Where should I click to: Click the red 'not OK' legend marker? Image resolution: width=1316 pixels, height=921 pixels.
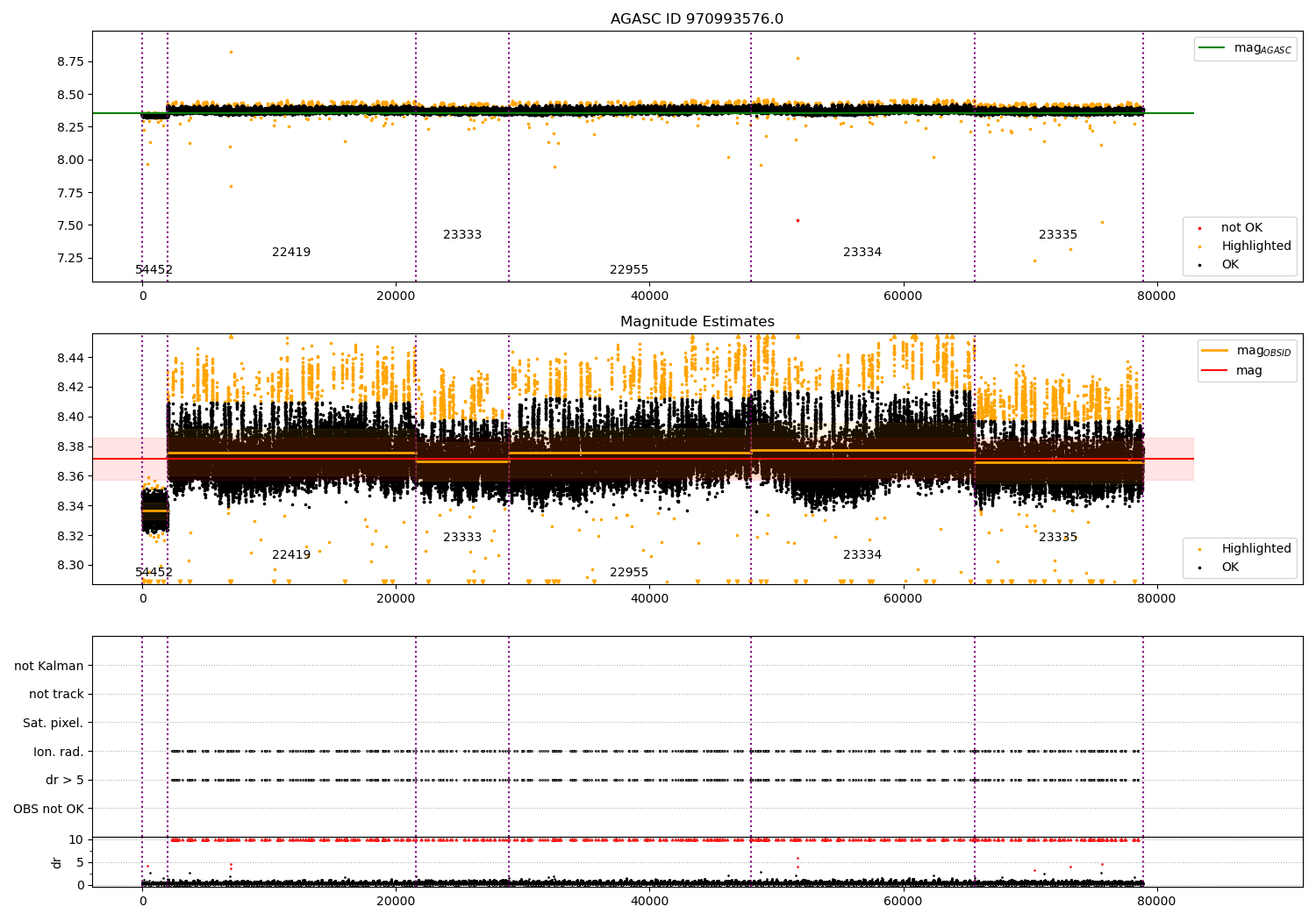click(1199, 228)
